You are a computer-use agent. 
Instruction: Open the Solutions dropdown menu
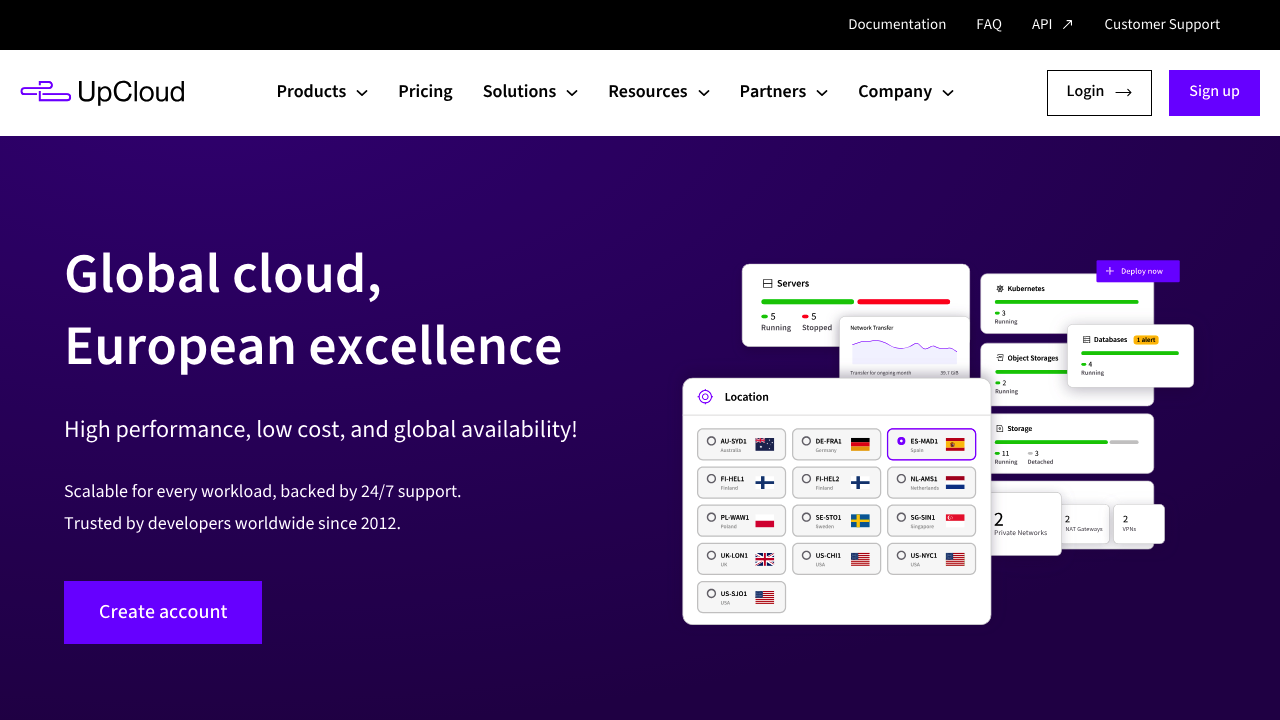pyautogui.click(x=530, y=91)
